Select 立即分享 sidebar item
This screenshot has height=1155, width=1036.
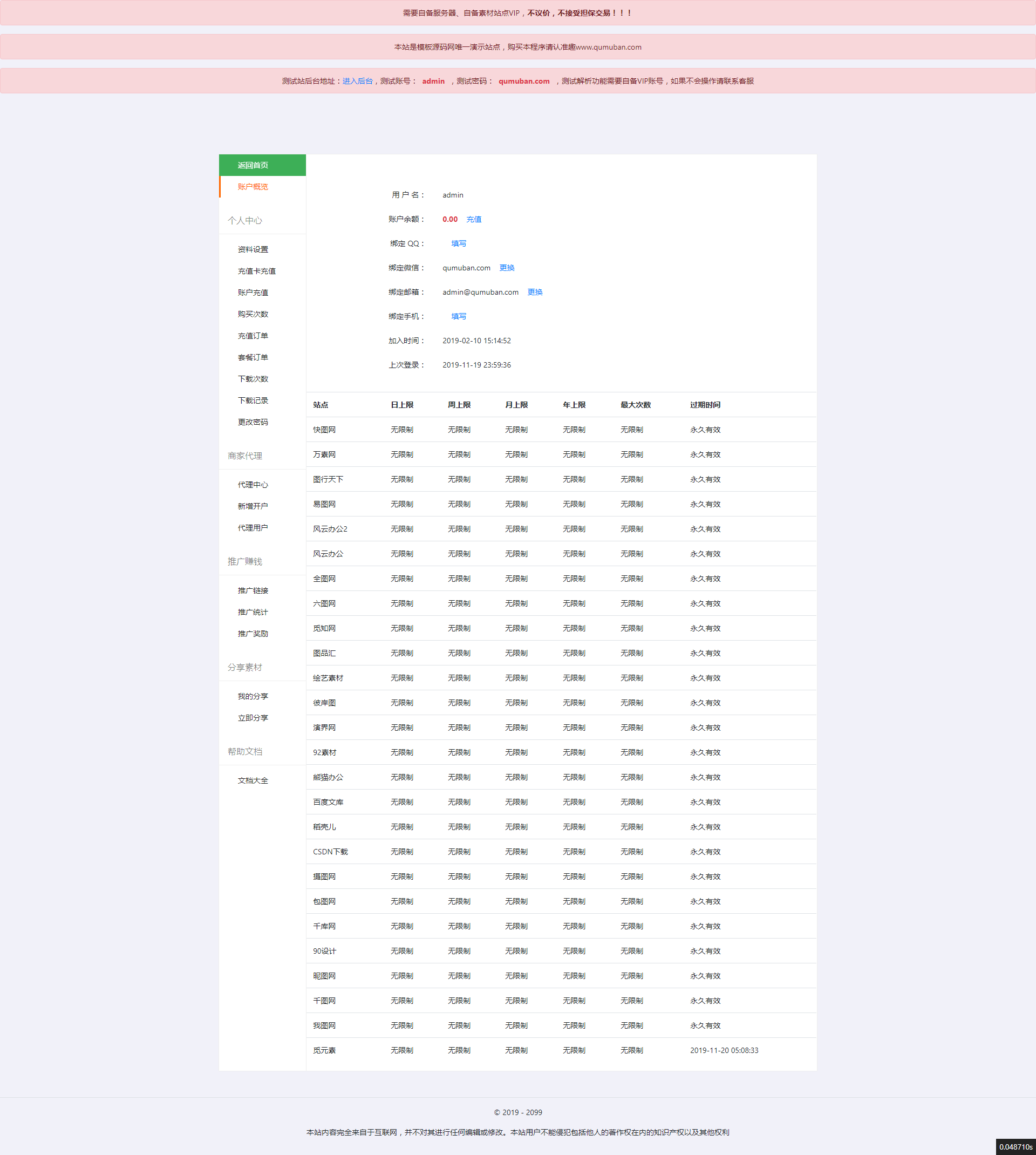click(x=253, y=718)
